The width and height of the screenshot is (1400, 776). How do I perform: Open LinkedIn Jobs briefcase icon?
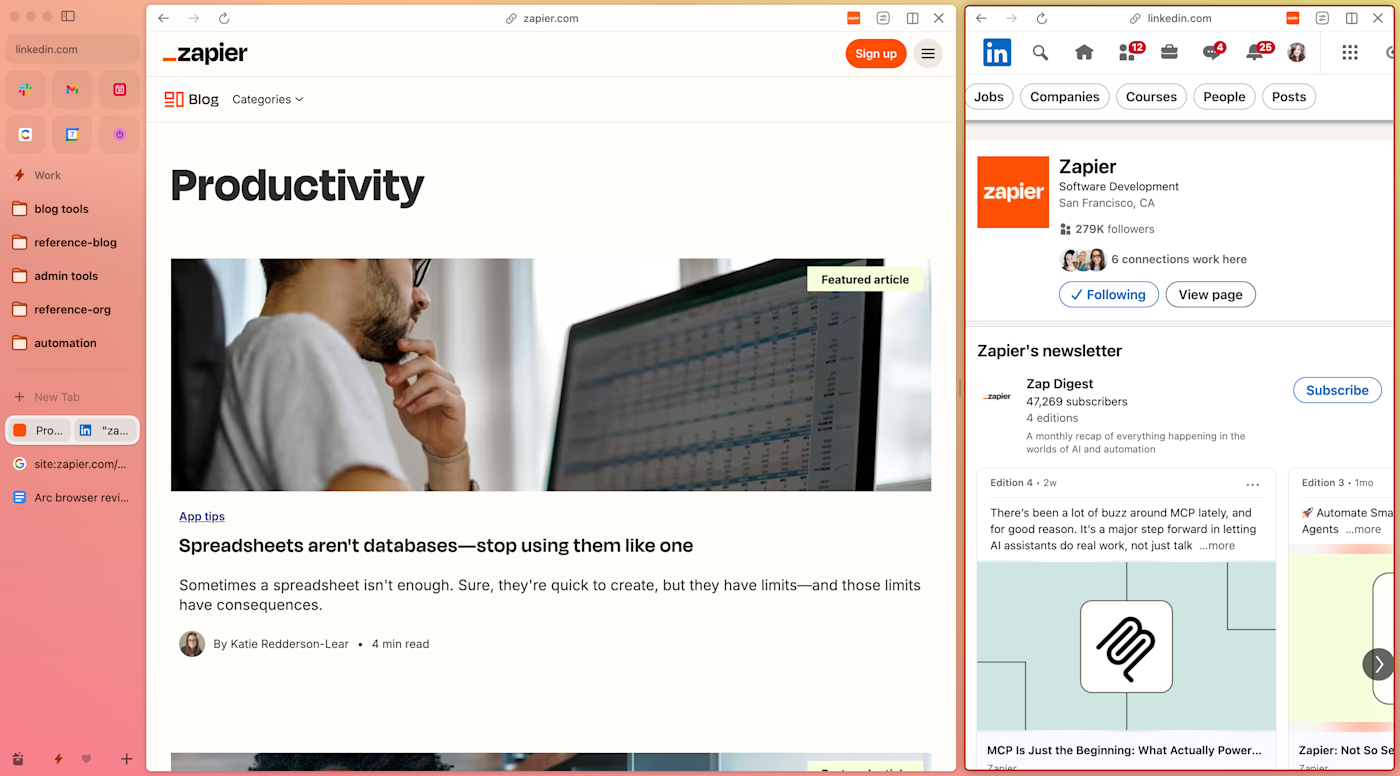[x=1169, y=53]
